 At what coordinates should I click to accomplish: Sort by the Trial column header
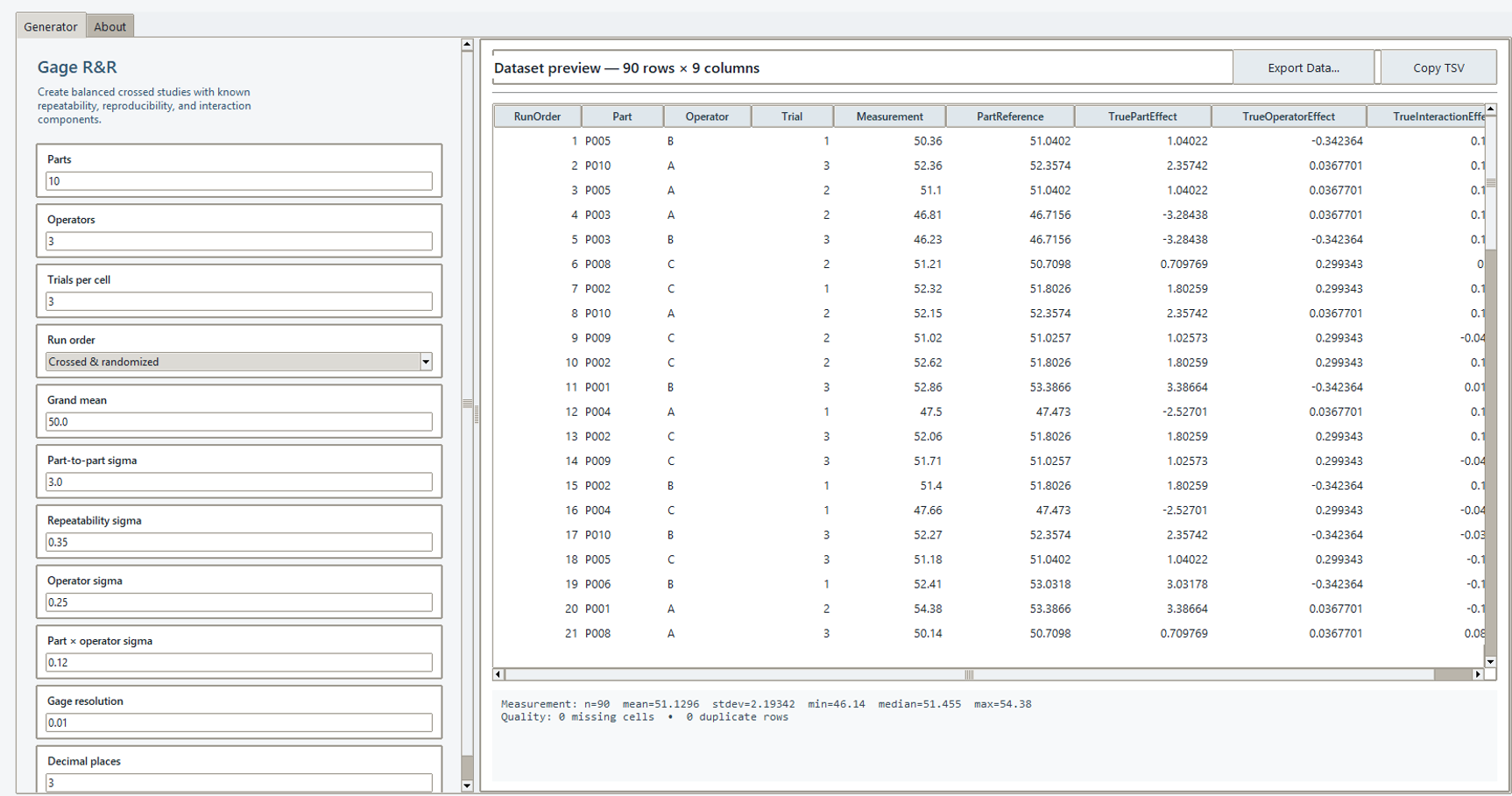(792, 116)
